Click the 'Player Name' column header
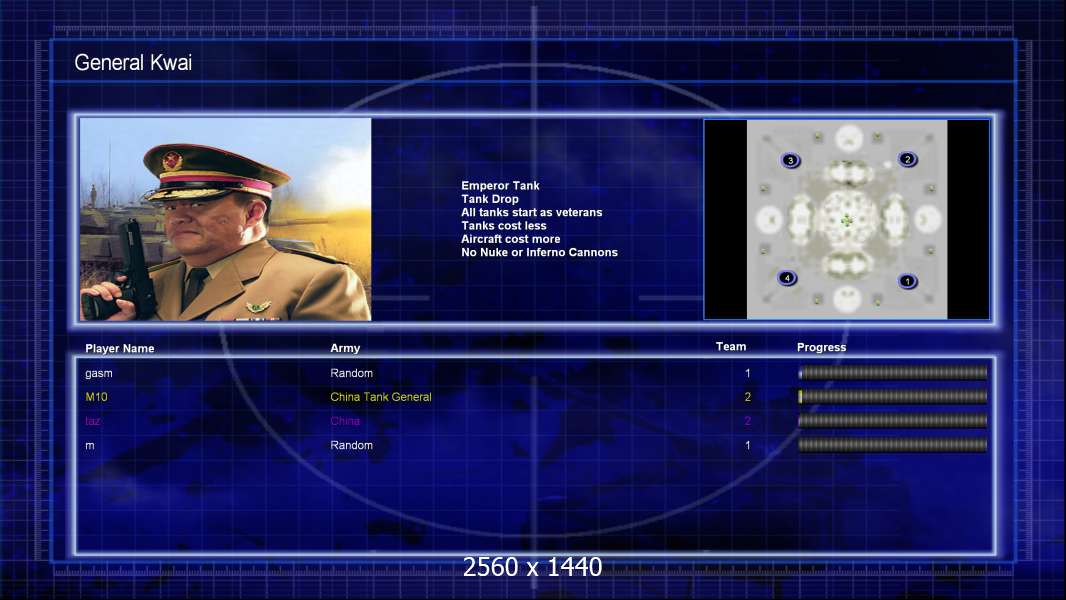The image size is (1066, 600). coord(120,349)
